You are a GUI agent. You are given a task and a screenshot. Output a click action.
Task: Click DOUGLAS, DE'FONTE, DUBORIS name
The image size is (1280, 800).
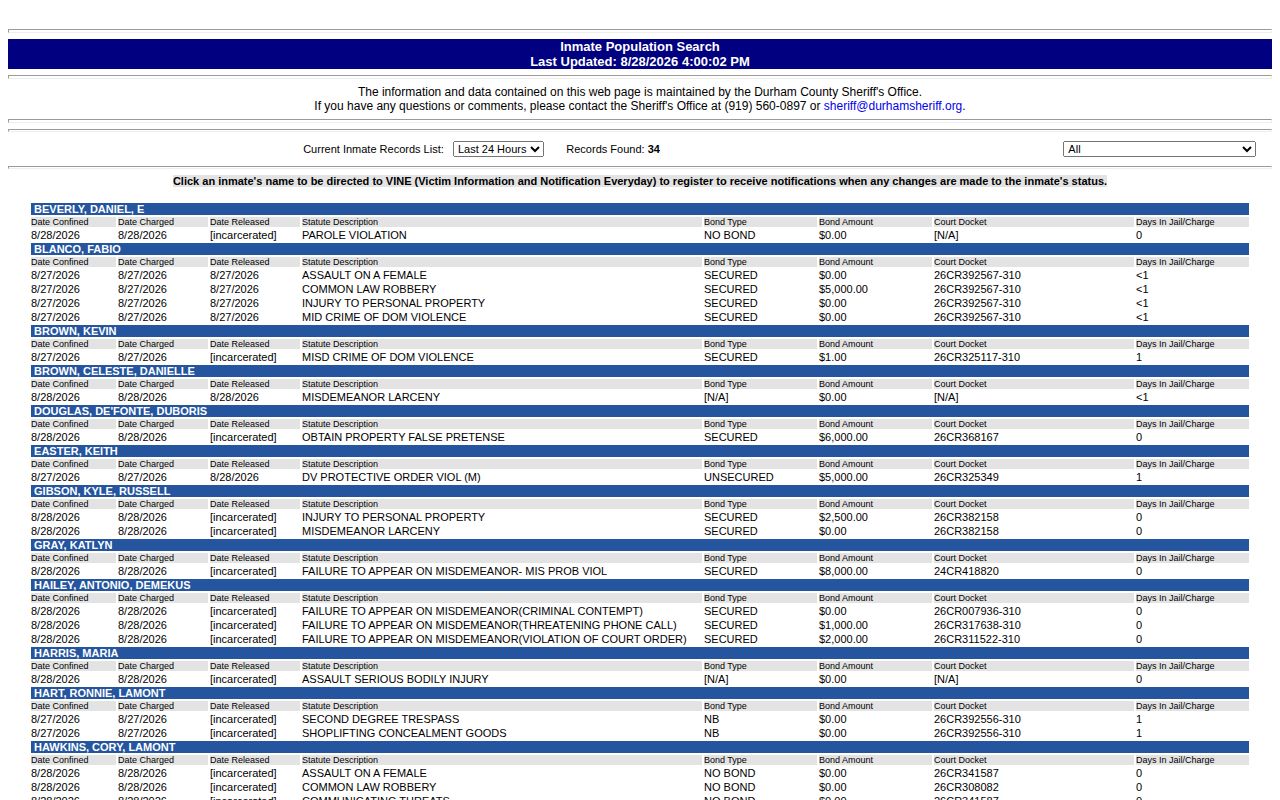coord(120,411)
